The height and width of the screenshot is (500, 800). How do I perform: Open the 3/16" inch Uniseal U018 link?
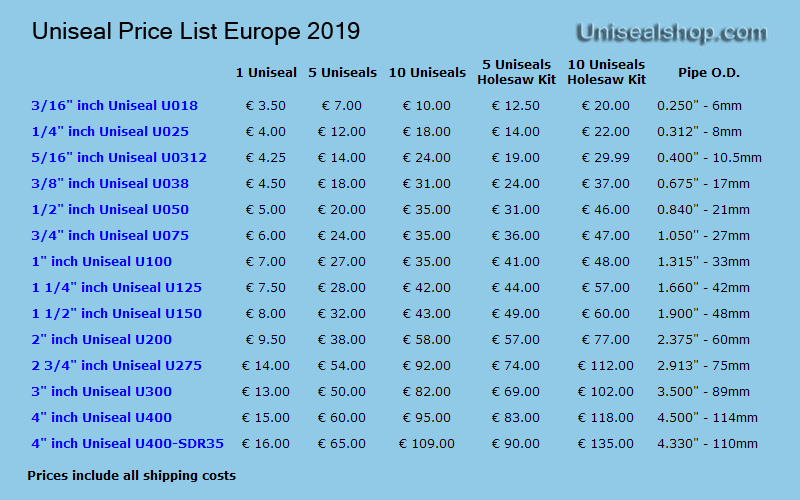click(114, 106)
